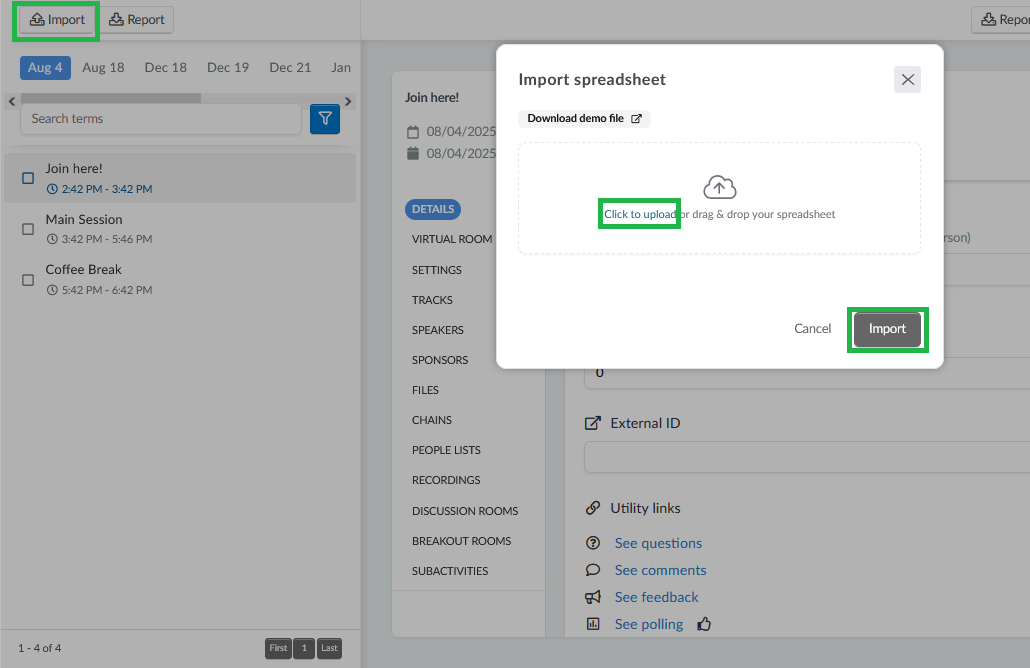Select the Aug 4 date tab
Image resolution: width=1030 pixels, height=668 pixels.
[x=45, y=68]
